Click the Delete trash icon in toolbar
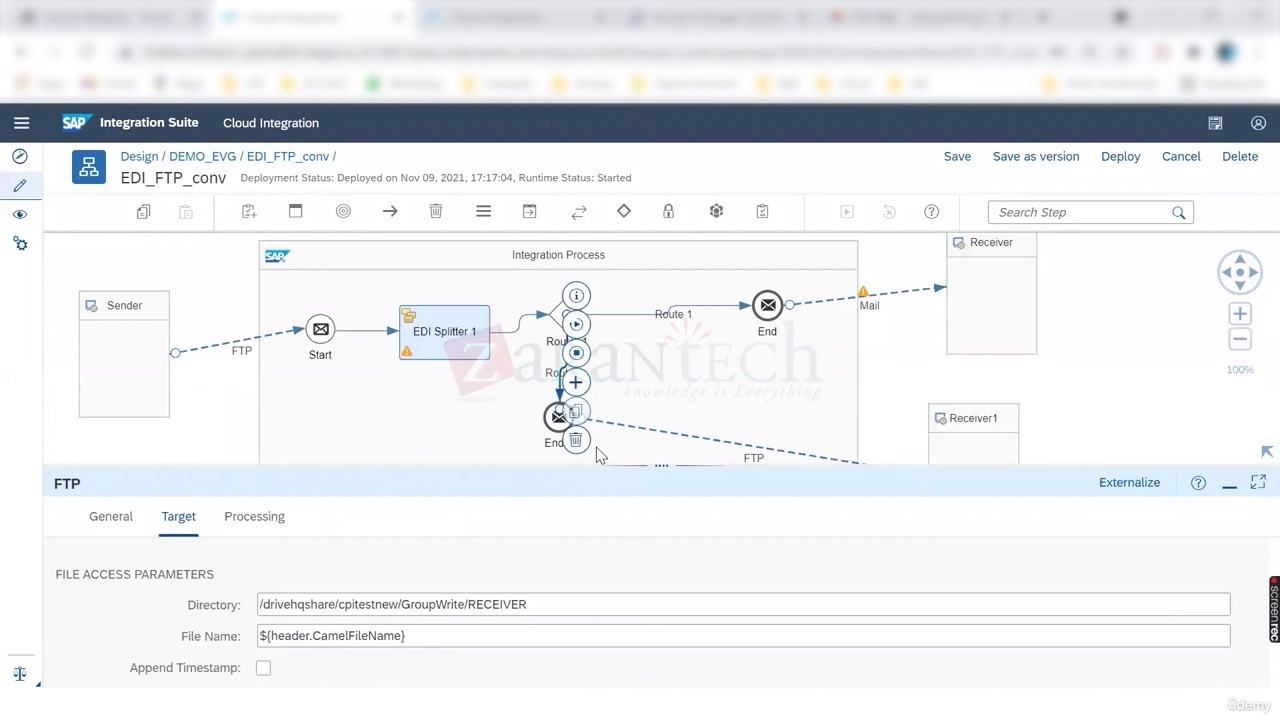Viewport: 1280px width, 720px height. pyautogui.click(x=436, y=212)
